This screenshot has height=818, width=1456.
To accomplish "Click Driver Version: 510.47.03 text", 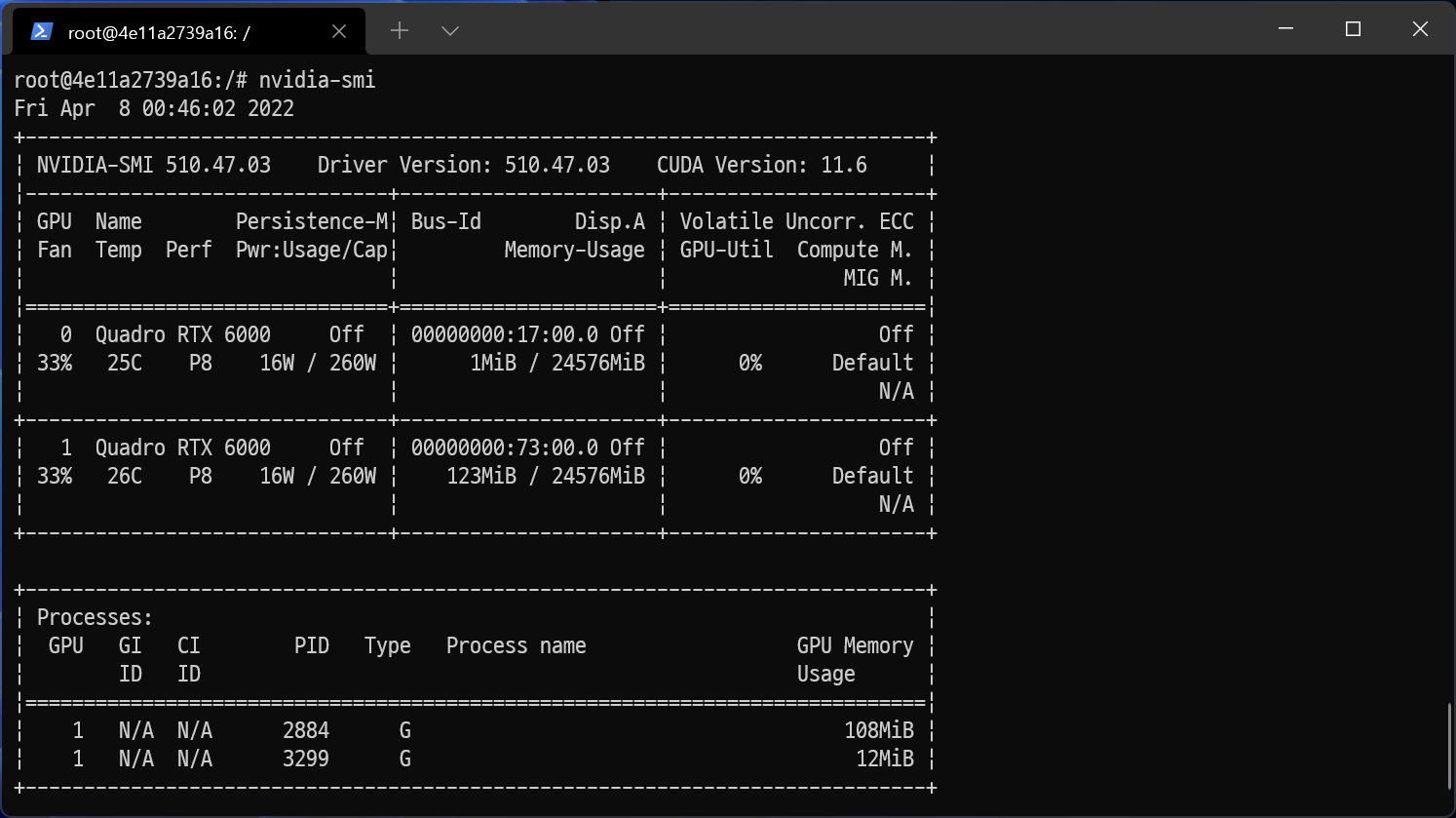I will 464,165.
